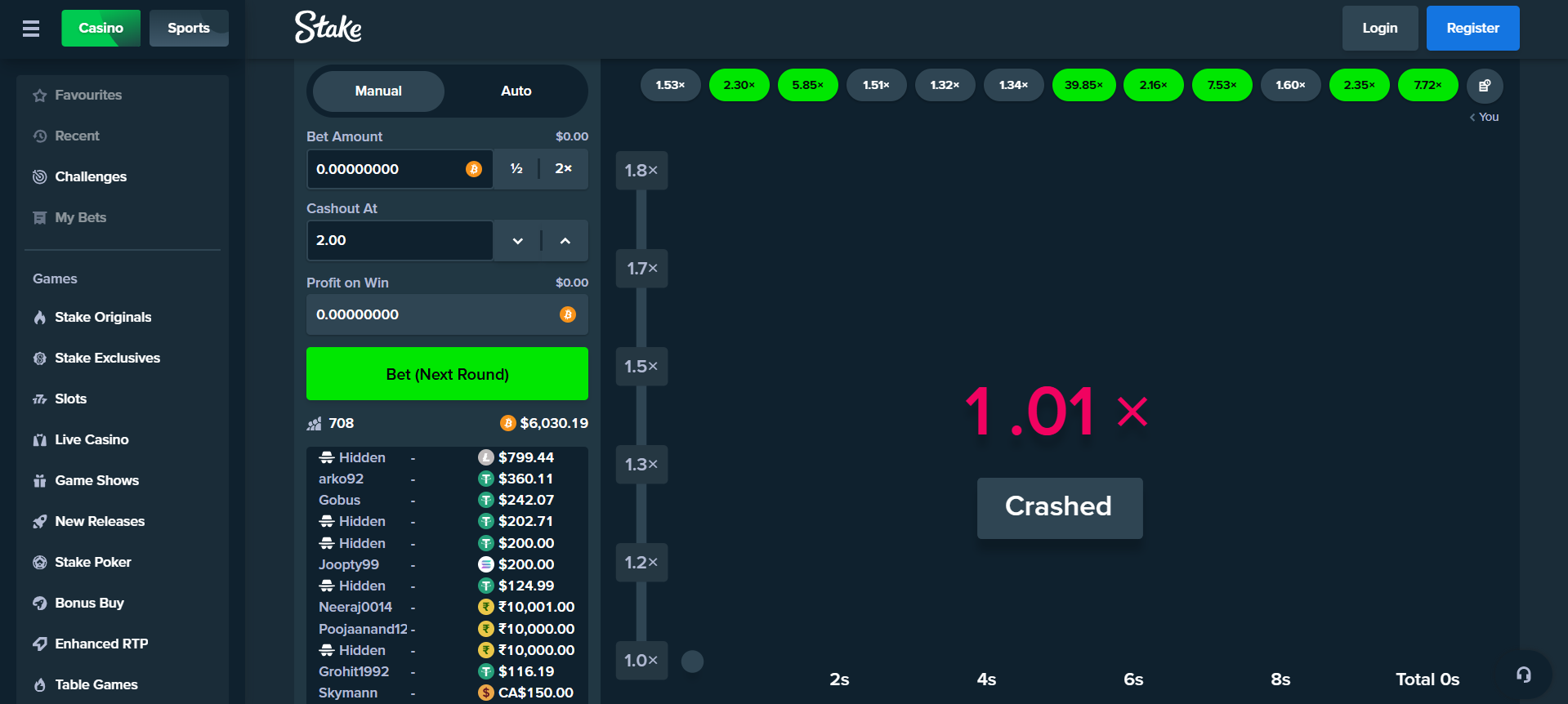Click the 7.72× history result pill
The width and height of the screenshot is (1568, 704).
point(1427,86)
